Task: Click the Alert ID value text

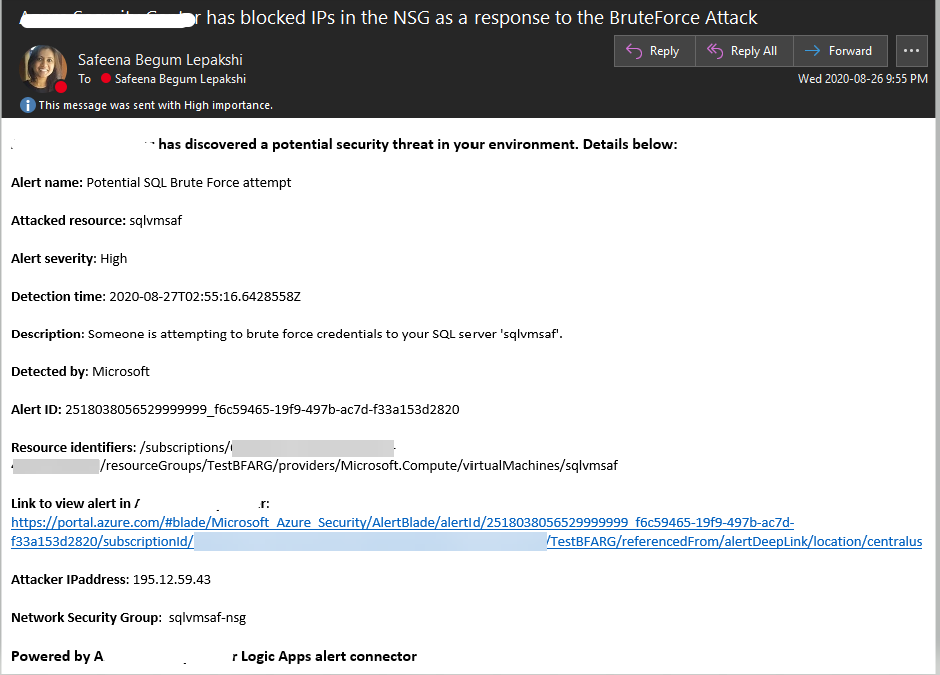Action: coord(262,409)
